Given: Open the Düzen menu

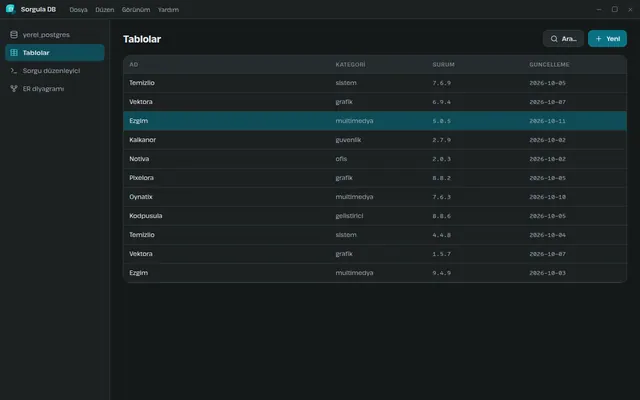Looking at the screenshot, I should 104,9.
